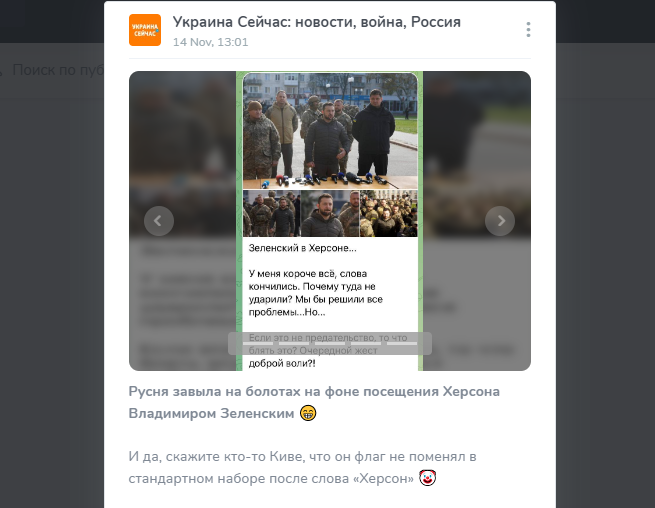This screenshot has width=655, height=508.
Task: Click the bold headline about посещения Херсона
Action: click(x=314, y=402)
